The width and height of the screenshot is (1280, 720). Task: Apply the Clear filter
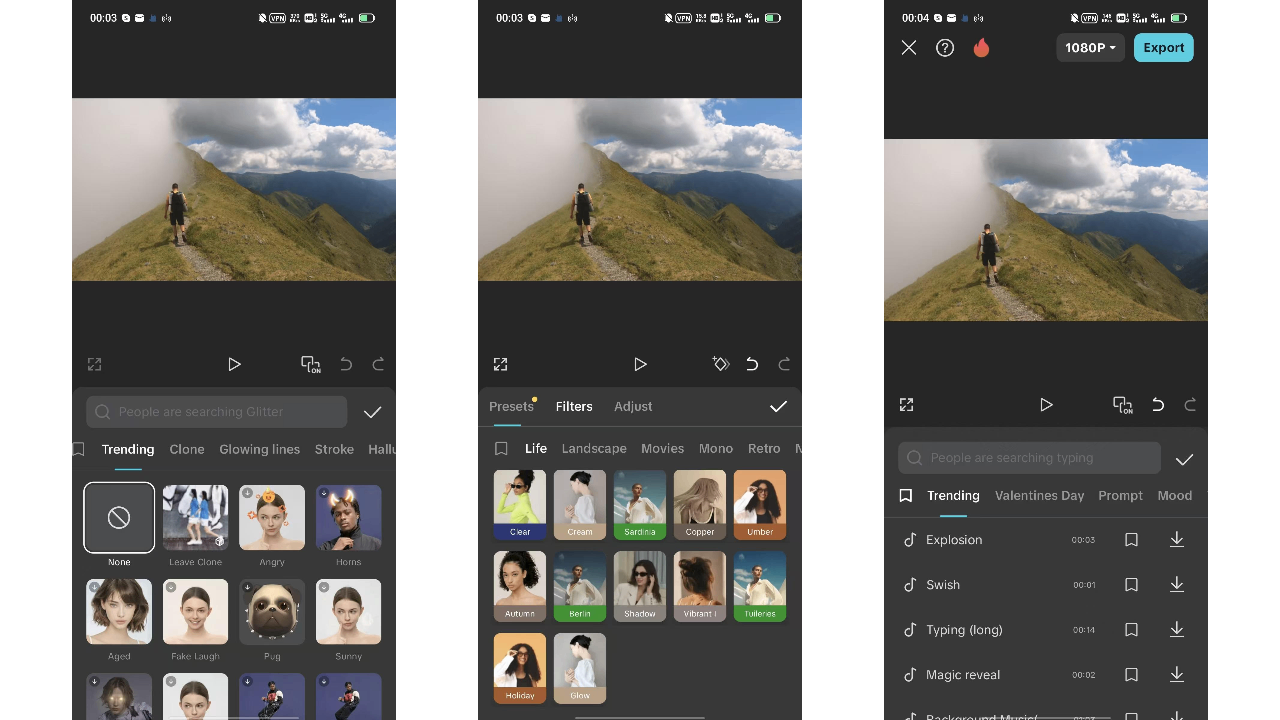(520, 505)
